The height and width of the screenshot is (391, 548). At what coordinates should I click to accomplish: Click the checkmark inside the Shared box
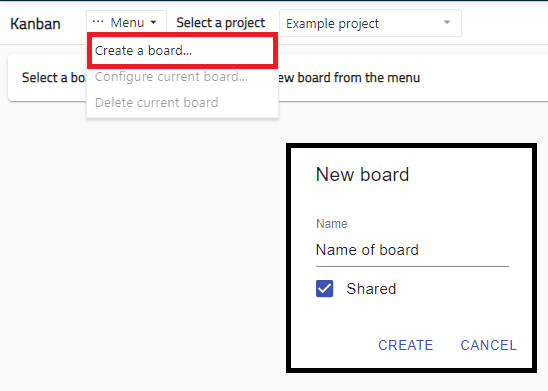tap(324, 289)
